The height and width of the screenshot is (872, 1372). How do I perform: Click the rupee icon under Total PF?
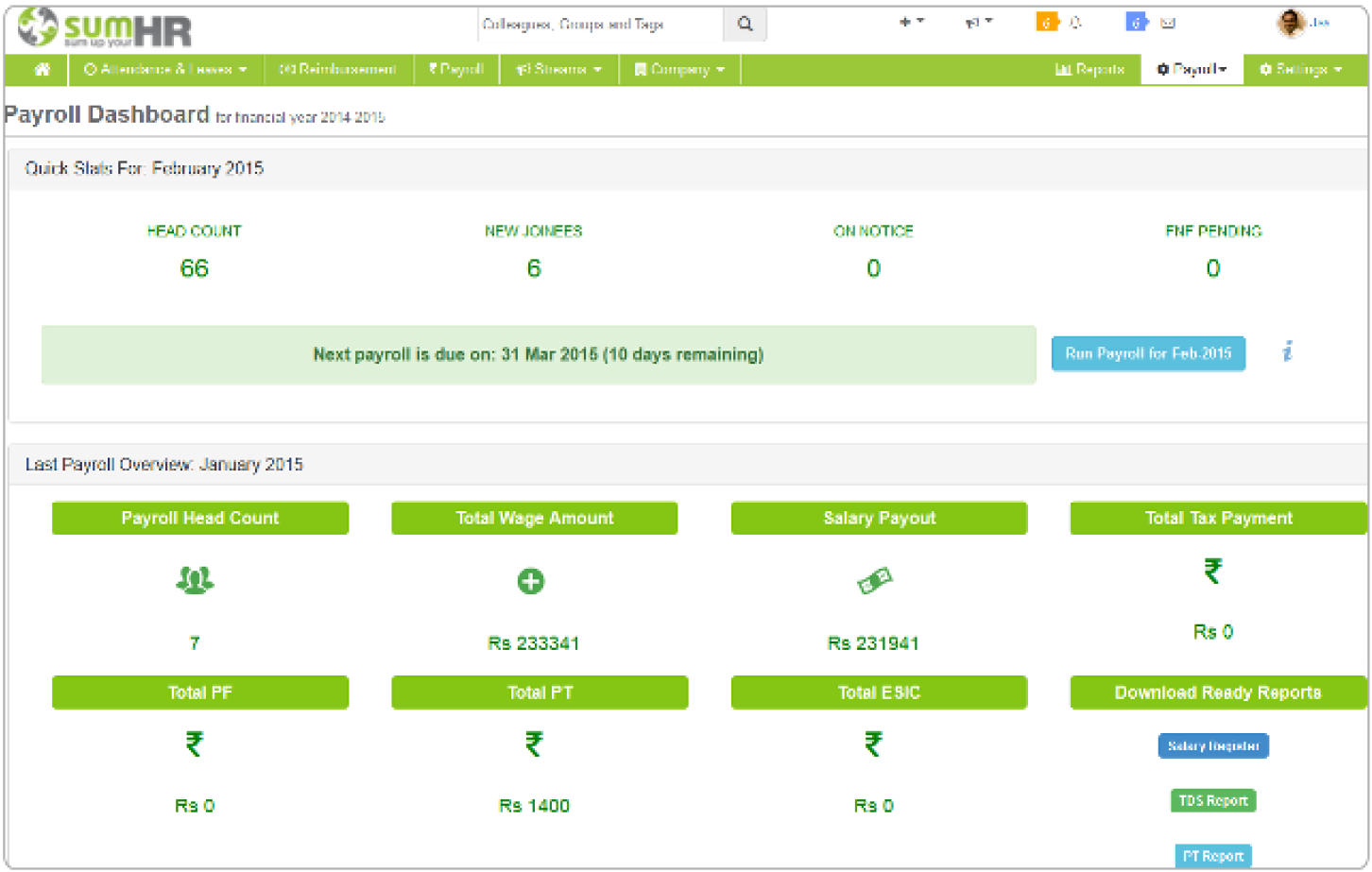click(195, 744)
